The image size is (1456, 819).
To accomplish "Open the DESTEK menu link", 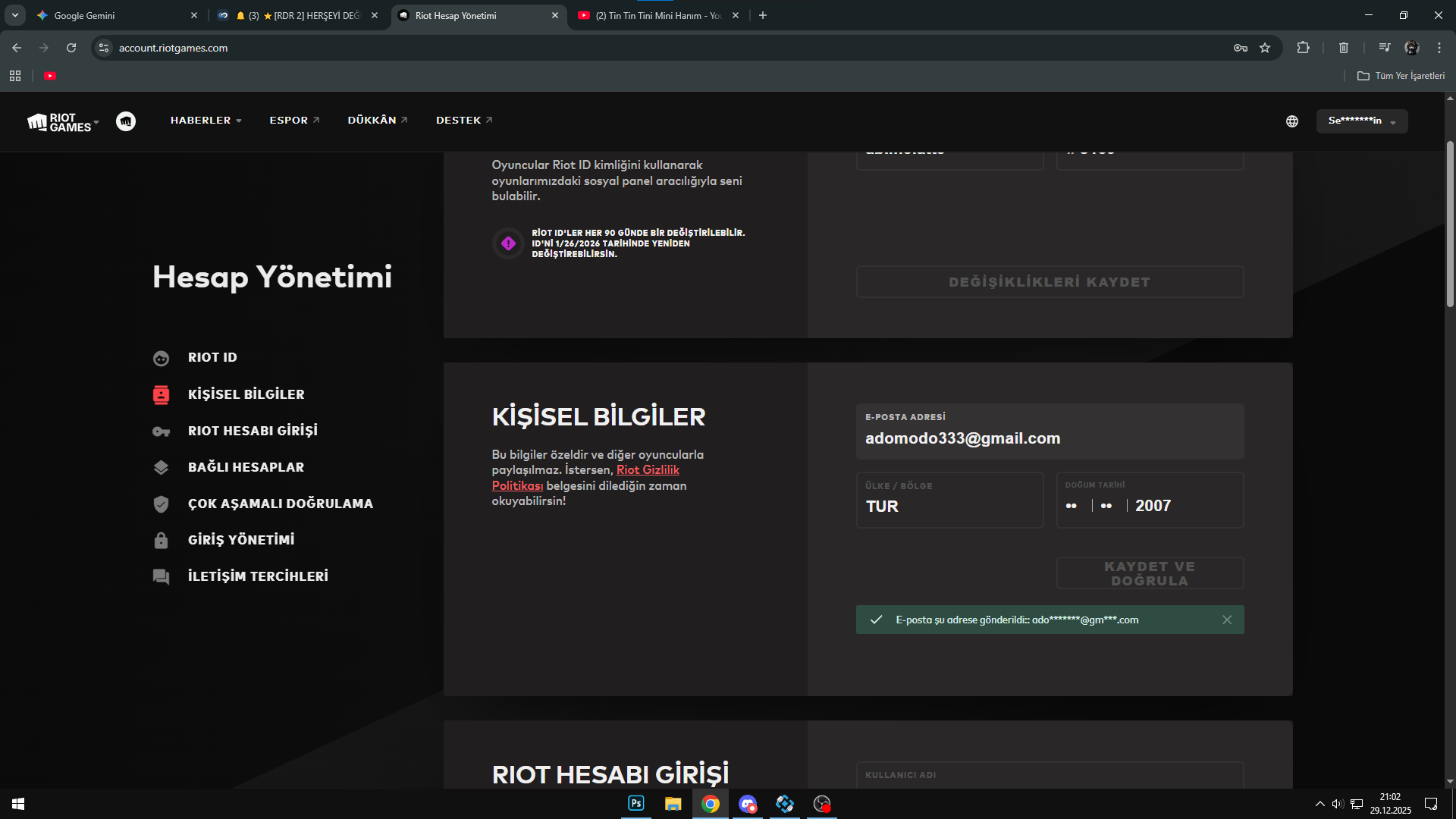I will tap(464, 121).
